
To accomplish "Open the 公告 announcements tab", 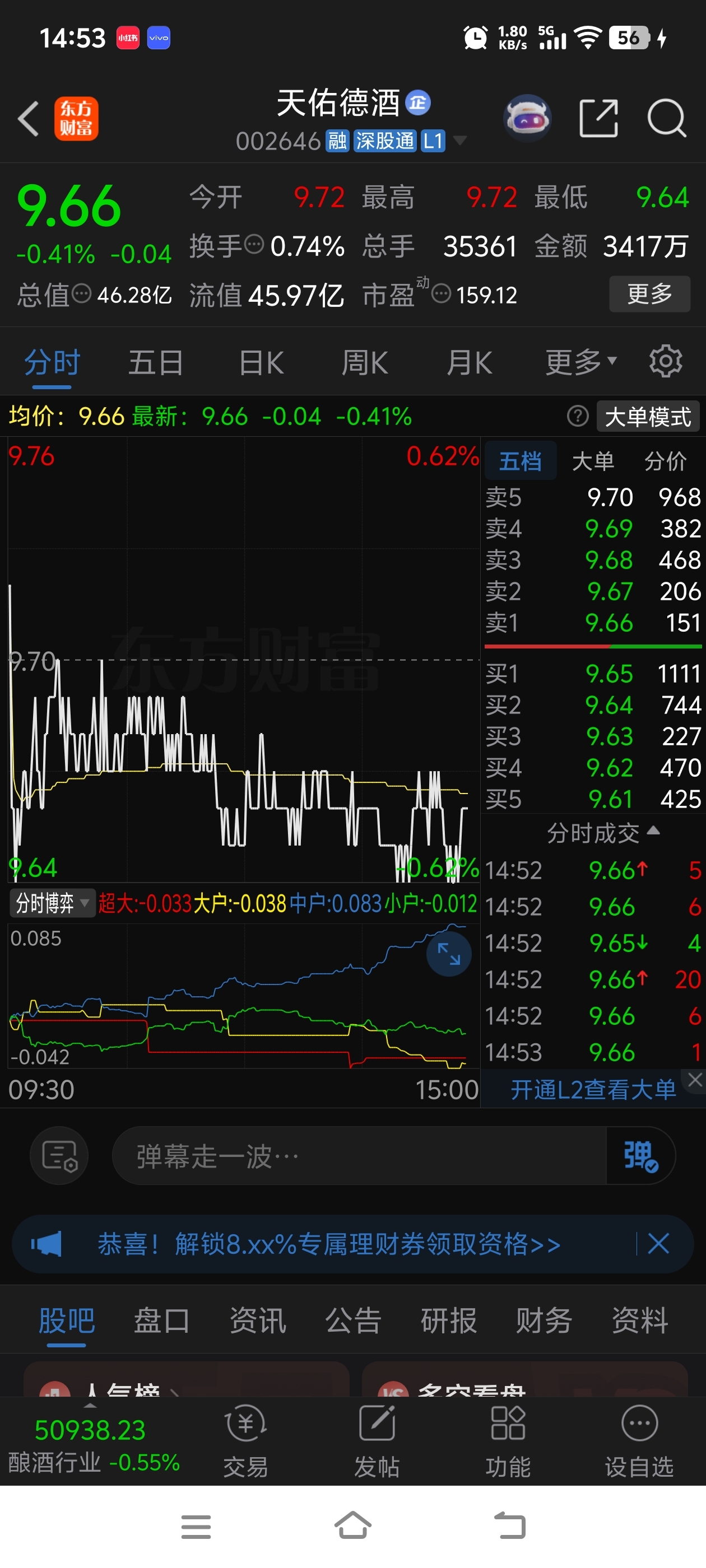I will point(354,1320).
